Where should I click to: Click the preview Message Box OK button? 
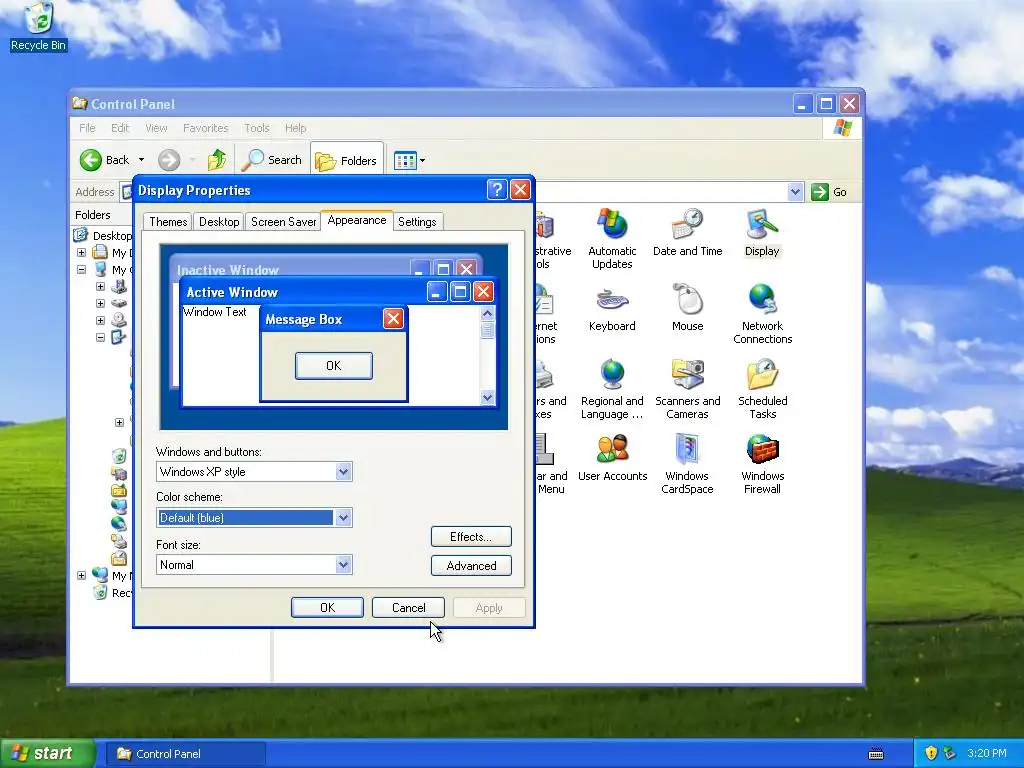coord(334,366)
